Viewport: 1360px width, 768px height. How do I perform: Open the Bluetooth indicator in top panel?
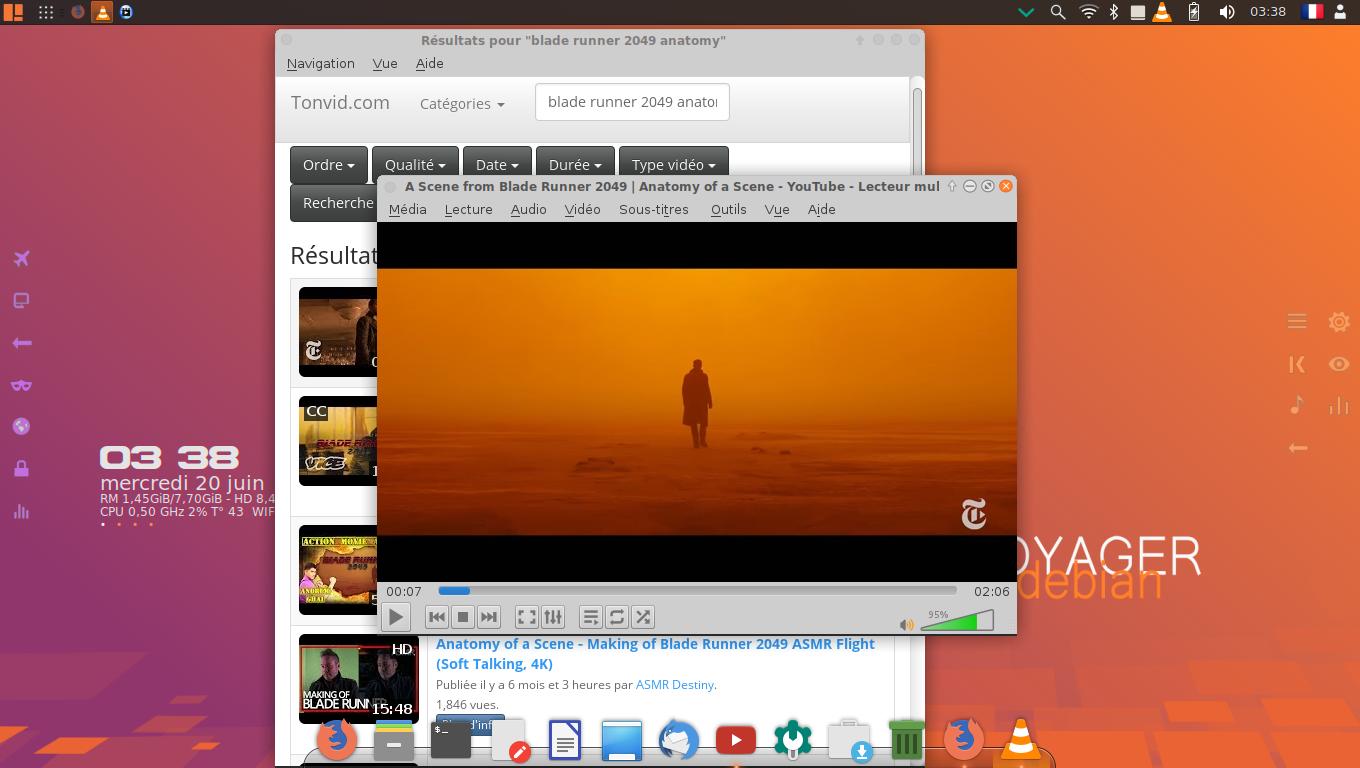[1114, 12]
